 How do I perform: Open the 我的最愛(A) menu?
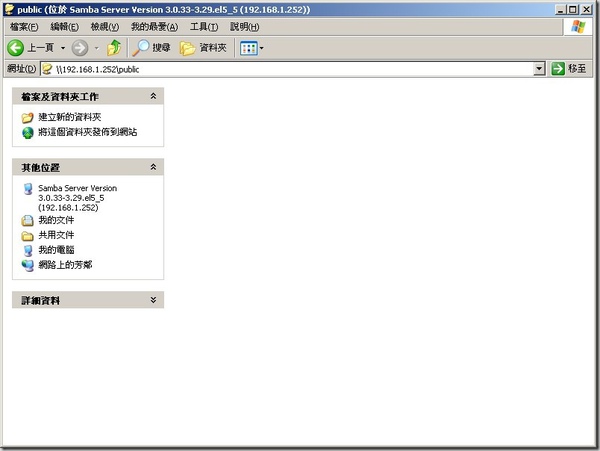click(x=154, y=27)
